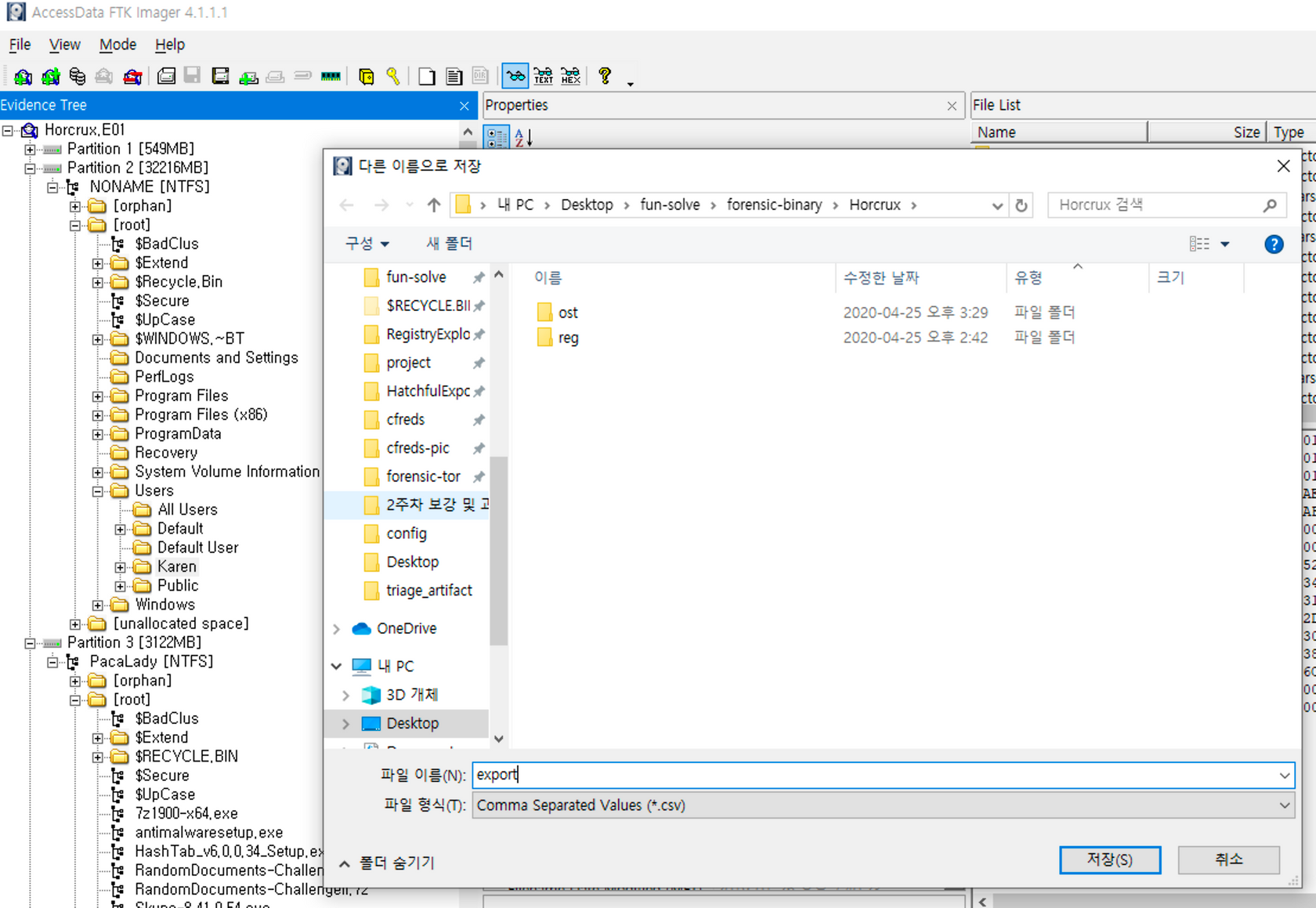
Task: Click 폴더 숨기기 to hide folders
Action: [x=388, y=863]
